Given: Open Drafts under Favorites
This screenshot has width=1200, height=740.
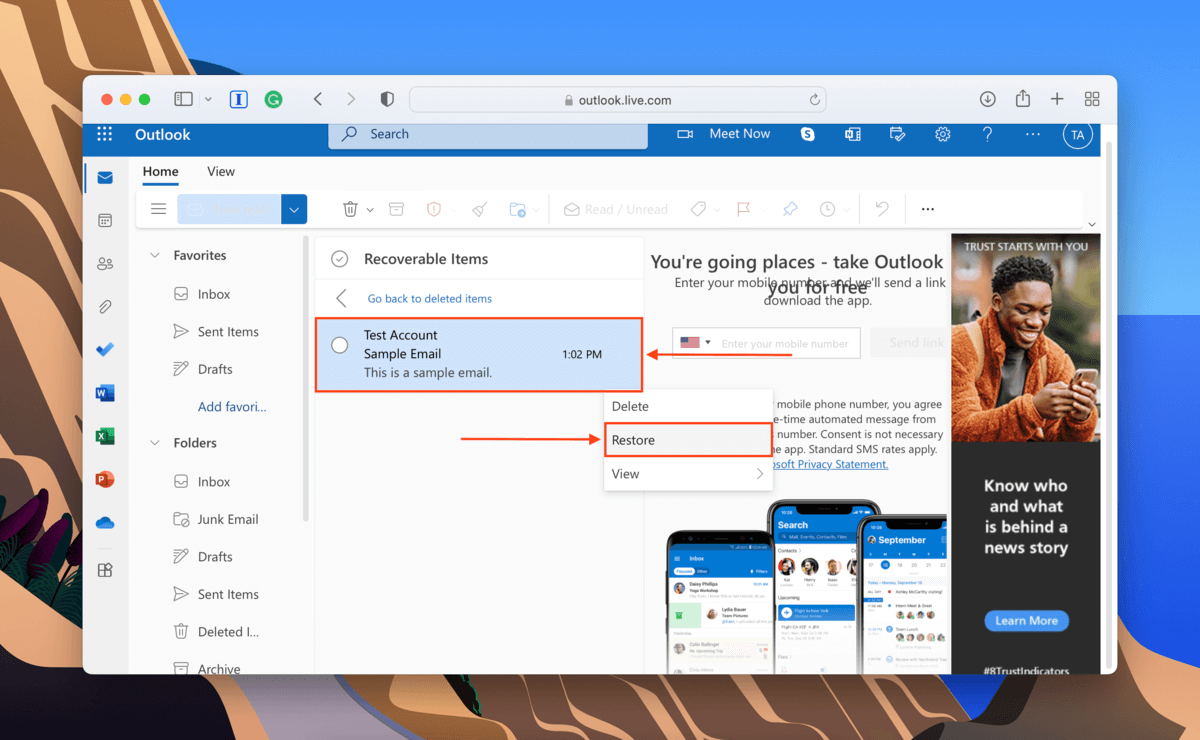Looking at the screenshot, I should (x=215, y=369).
